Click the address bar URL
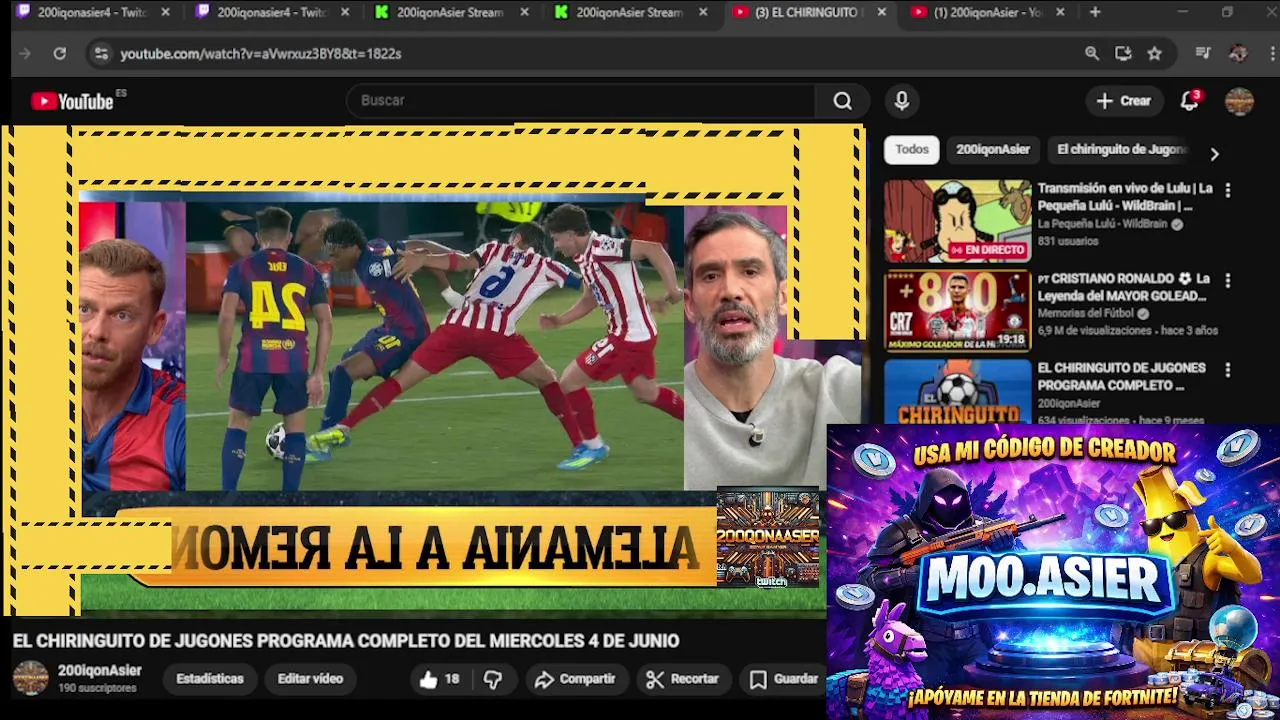The image size is (1280, 720). pyautogui.click(x=261, y=53)
